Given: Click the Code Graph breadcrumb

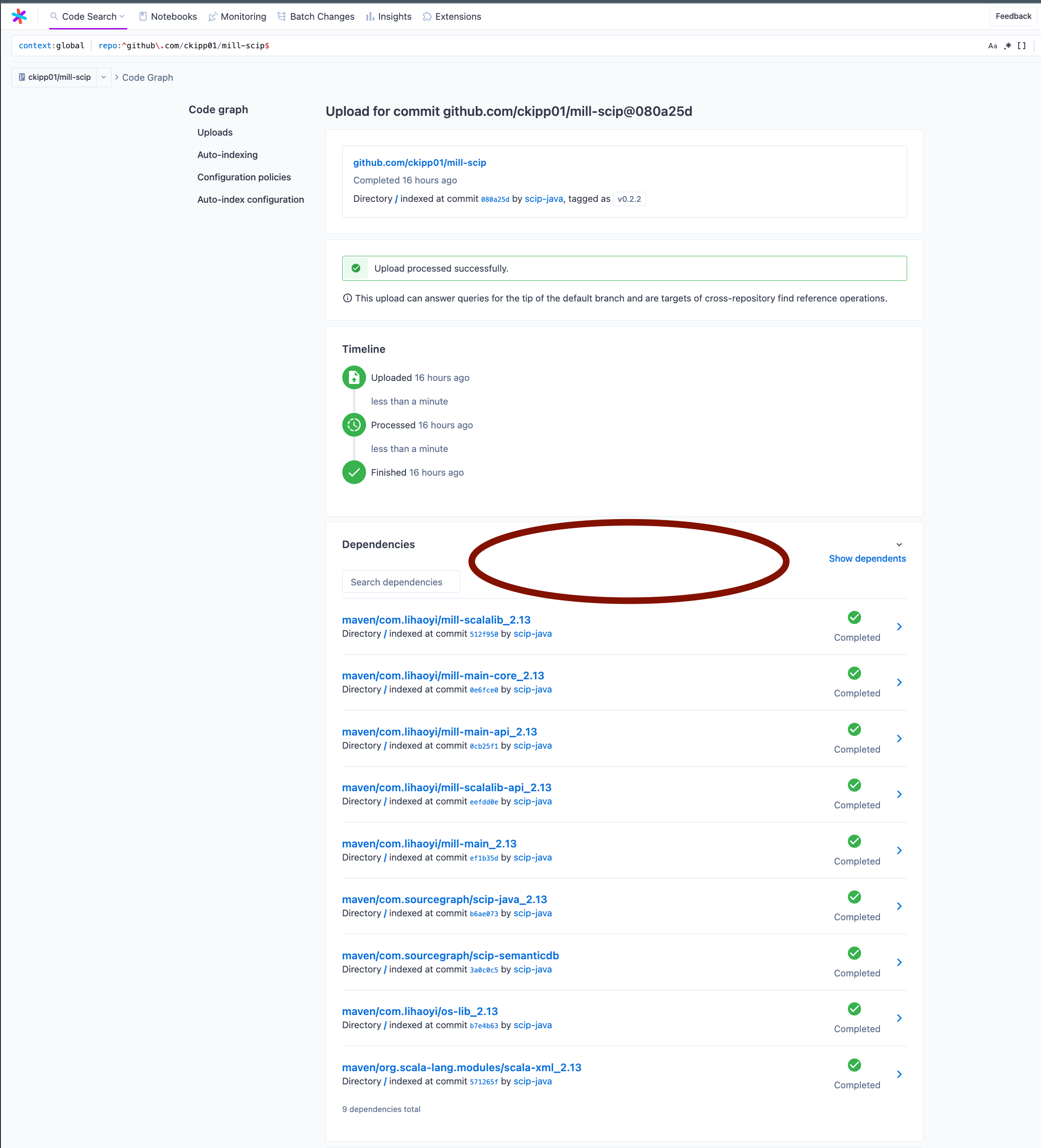Looking at the screenshot, I should [x=147, y=77].
